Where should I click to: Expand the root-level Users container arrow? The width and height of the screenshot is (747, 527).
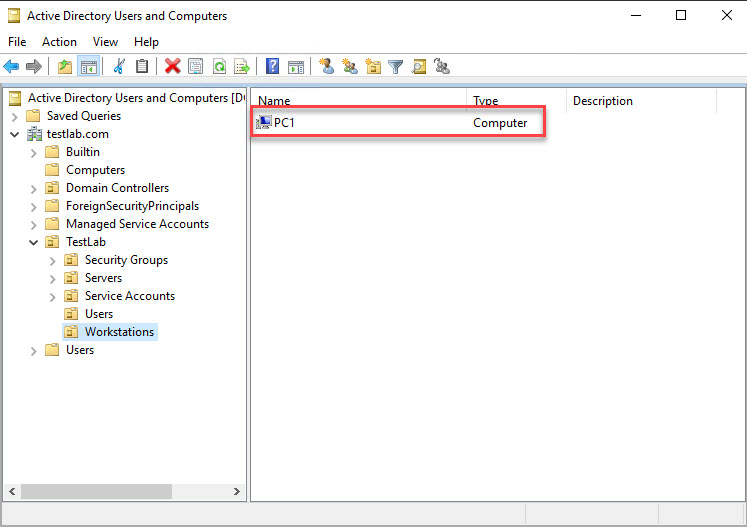tap(33, 351)
